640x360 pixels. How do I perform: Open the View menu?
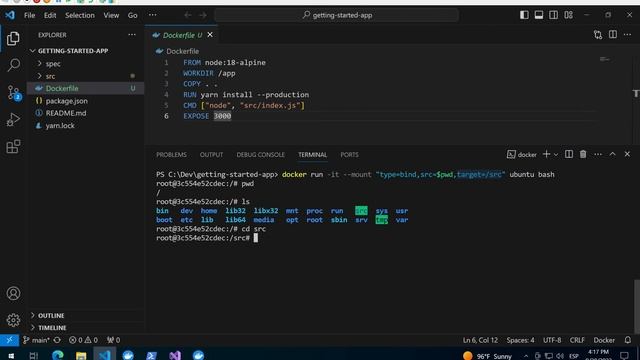(111, 15)
